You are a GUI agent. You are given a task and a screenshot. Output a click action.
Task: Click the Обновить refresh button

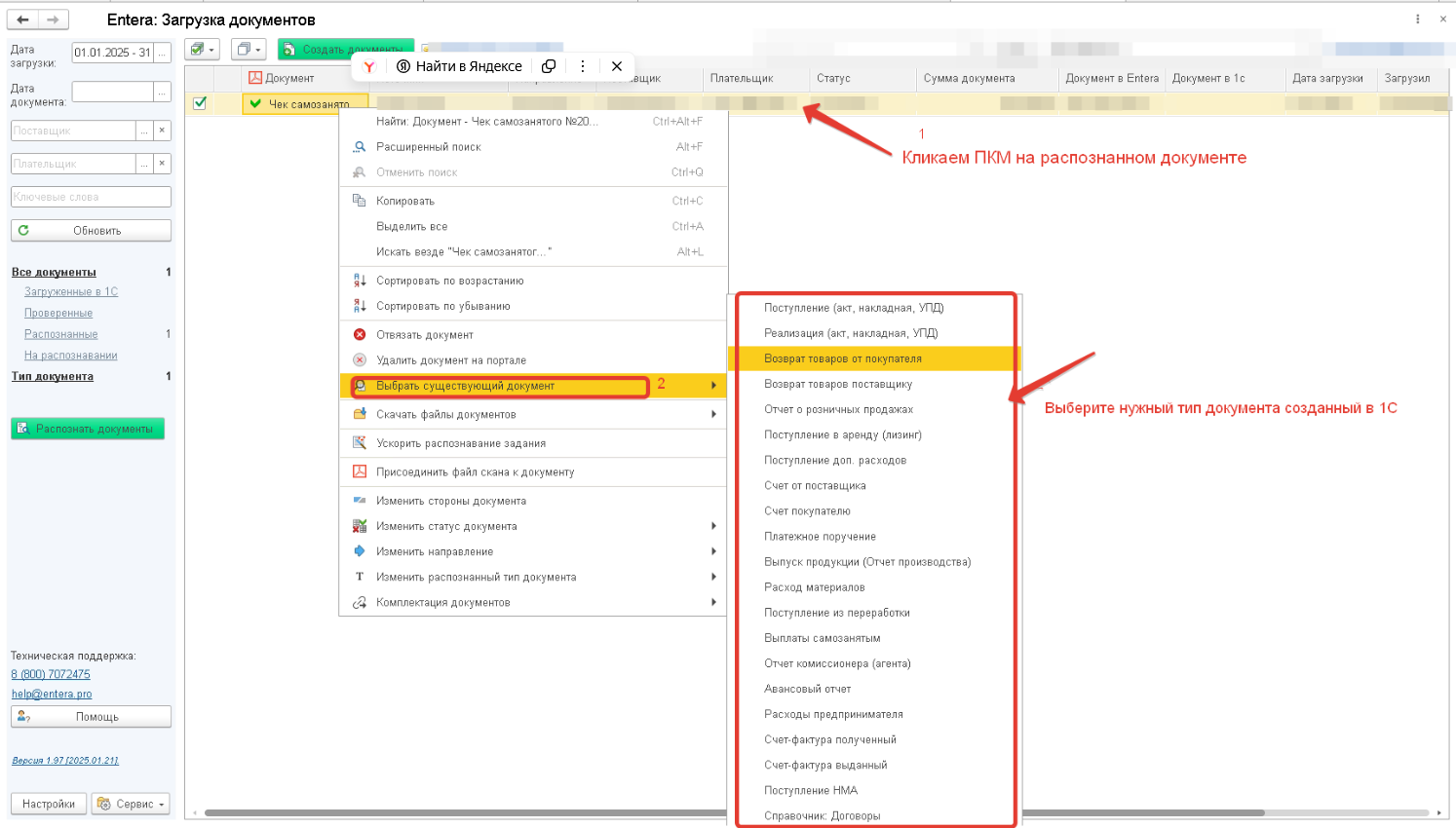click(x=91, y=231)
